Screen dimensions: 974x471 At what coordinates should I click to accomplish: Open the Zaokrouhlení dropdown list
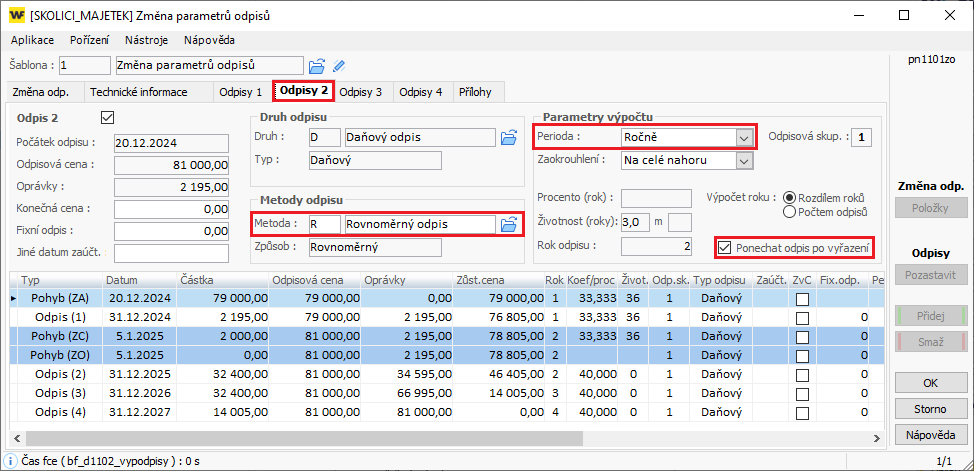click(x=743, y=159)
